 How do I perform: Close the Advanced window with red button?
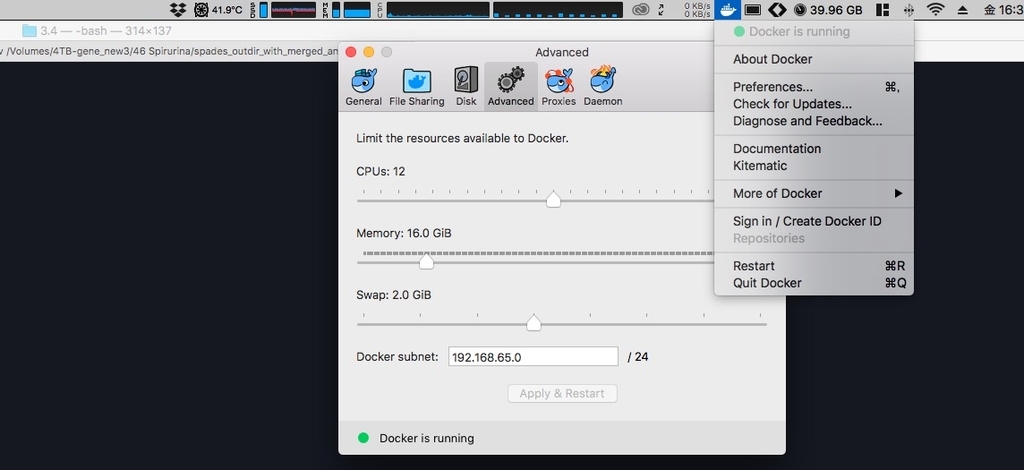coord(351,52)
